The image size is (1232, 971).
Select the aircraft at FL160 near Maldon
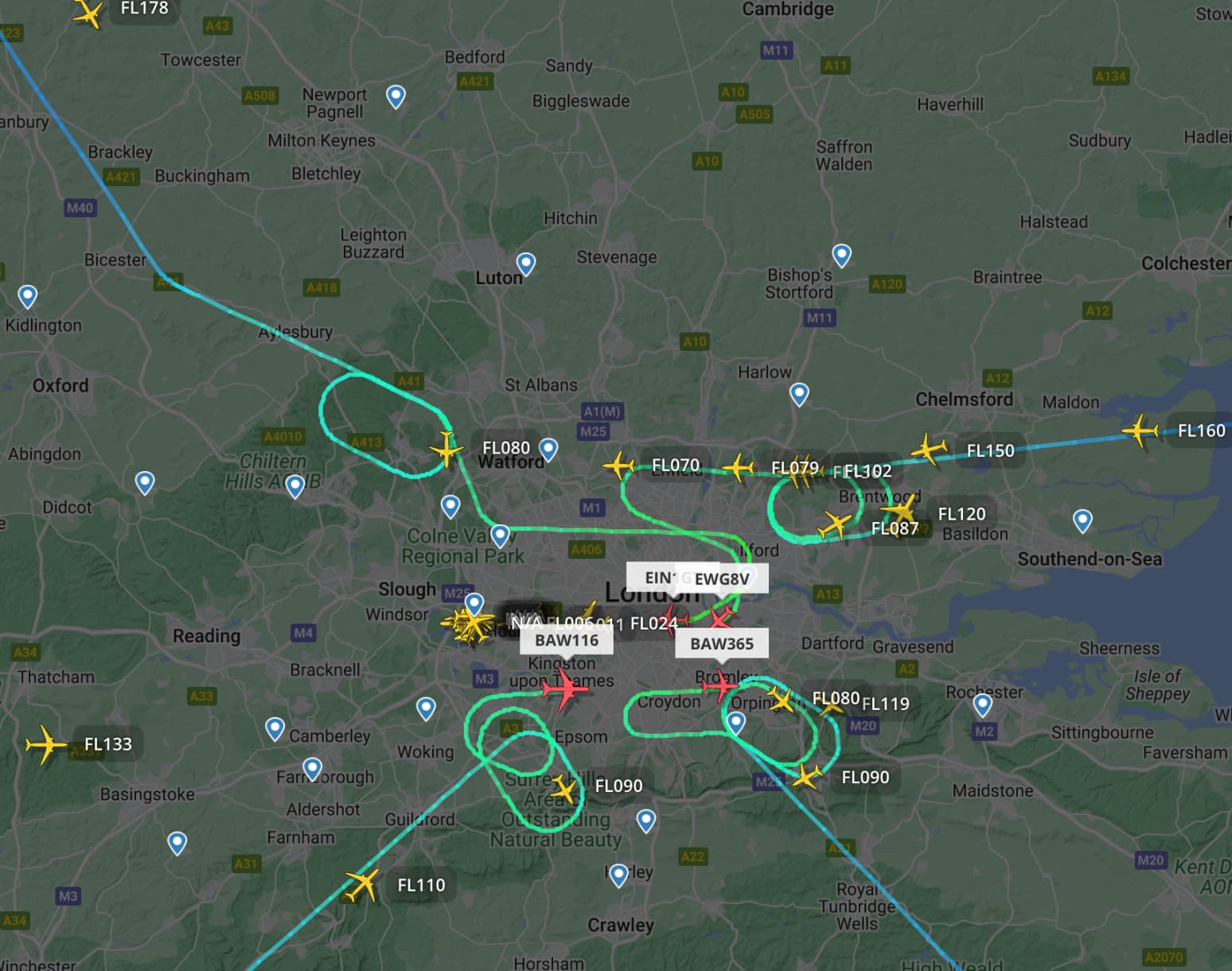(1140, 431)
